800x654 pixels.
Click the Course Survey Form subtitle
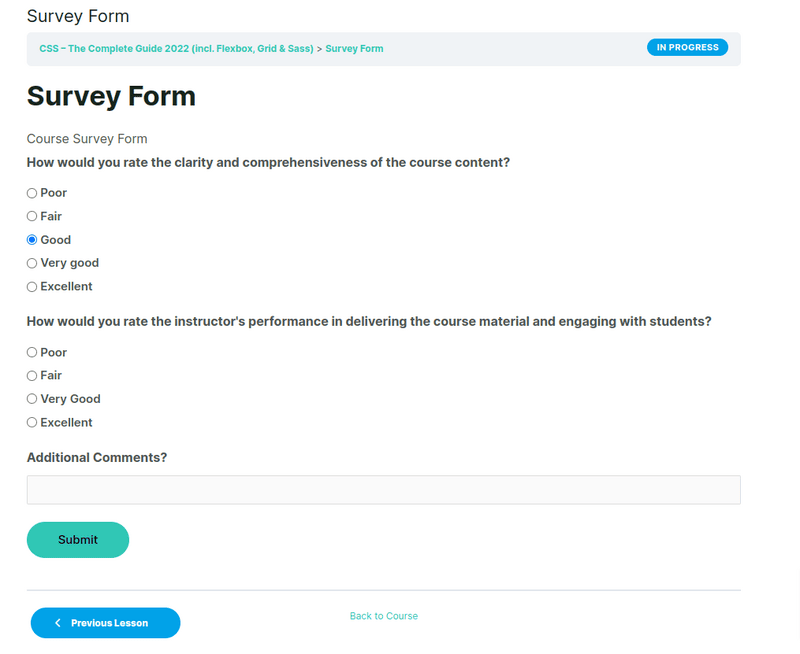pyautogui.click(x=86, y=139)
